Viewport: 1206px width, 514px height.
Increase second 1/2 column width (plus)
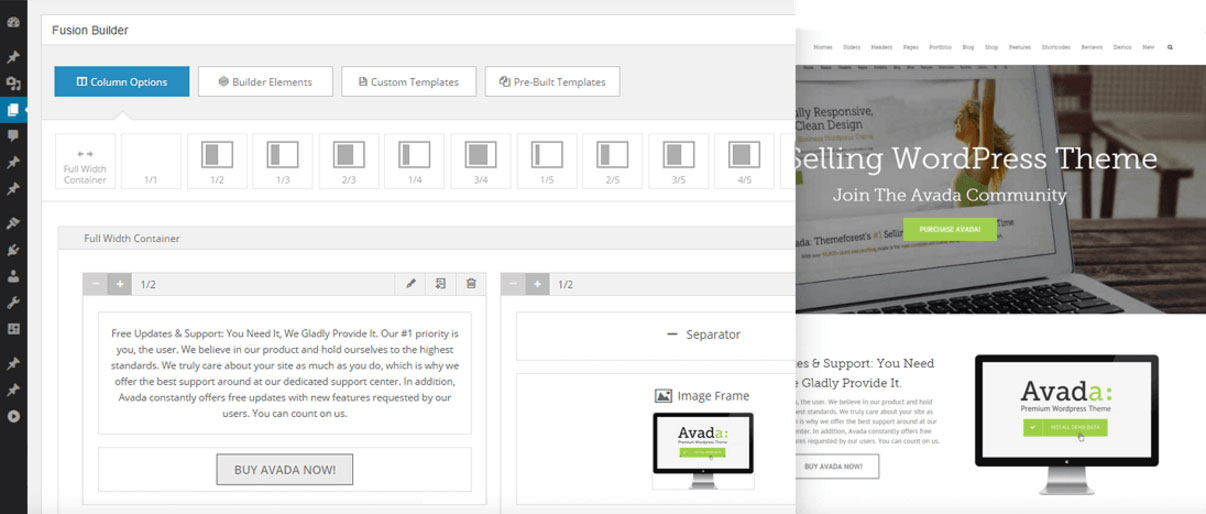click(x=537, y=284)
